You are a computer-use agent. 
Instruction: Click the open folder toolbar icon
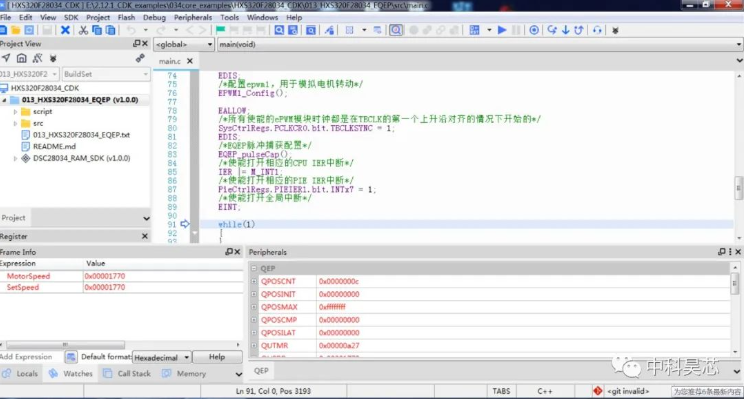[16, 30]
